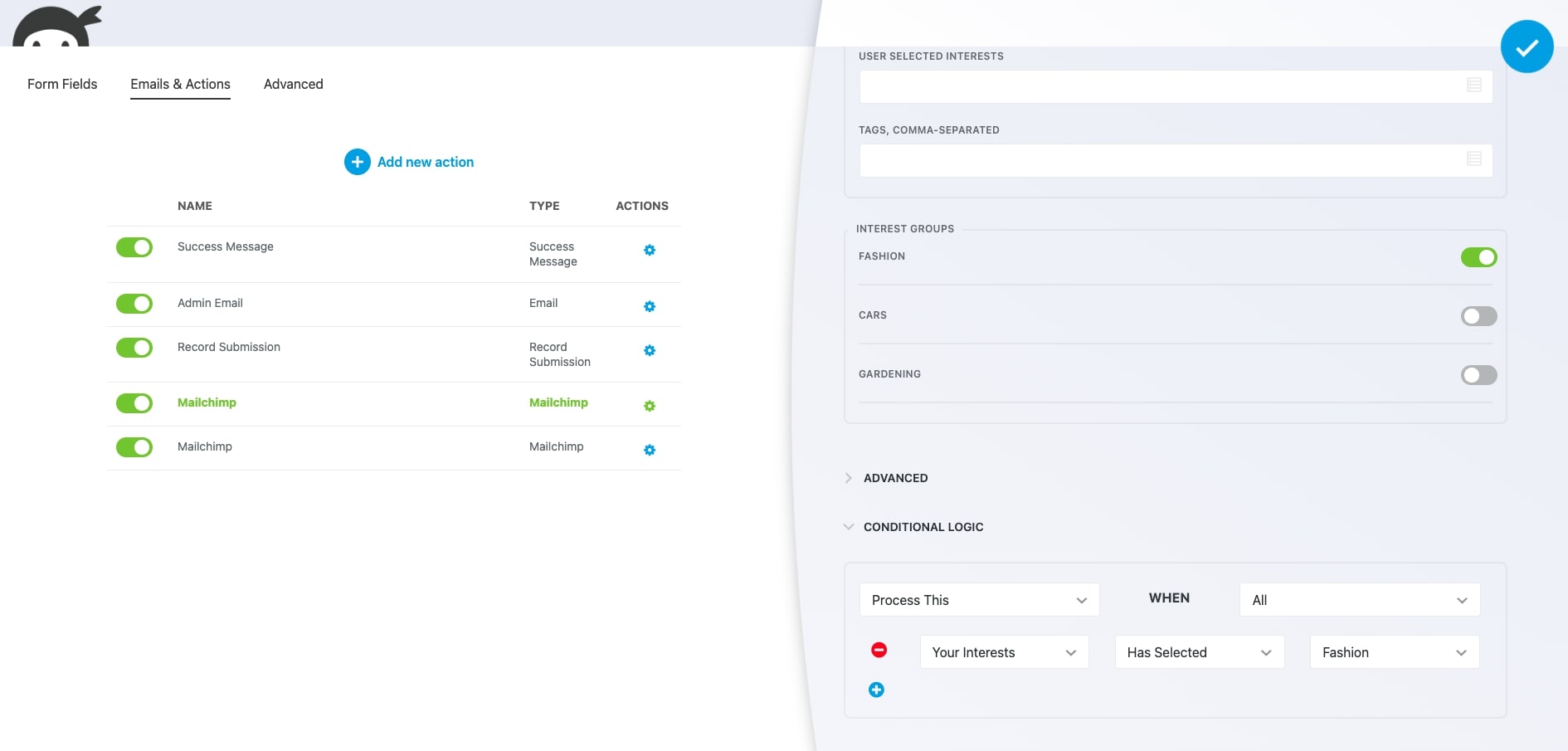Screen dimensions: 1568x751
Task: Select the Emails & Actions tab
Action: [x=180, y=84]
